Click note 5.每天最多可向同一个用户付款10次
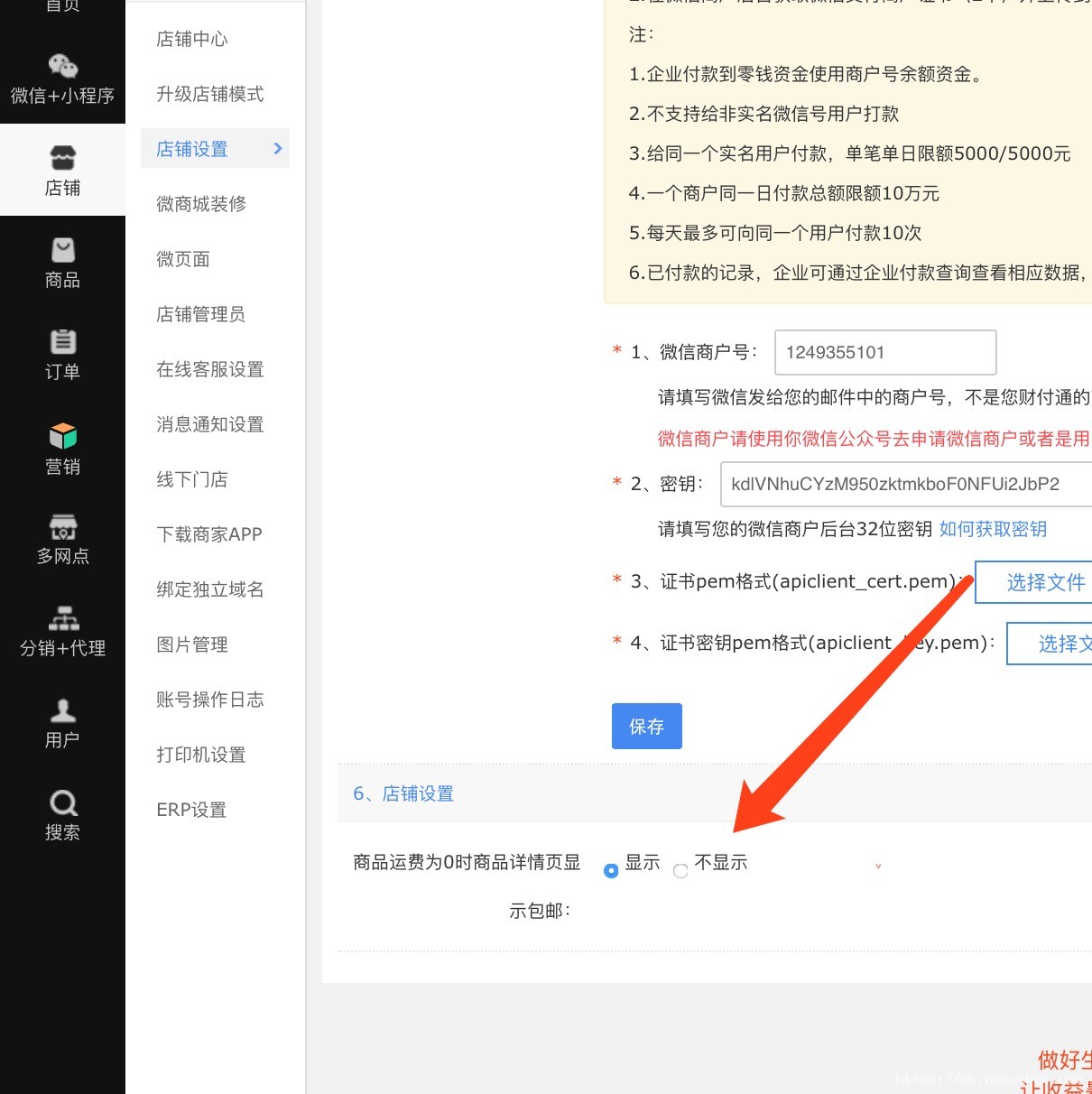Image resolution: width=1092 pixels, height=1094 pixels. click(775, 233)
